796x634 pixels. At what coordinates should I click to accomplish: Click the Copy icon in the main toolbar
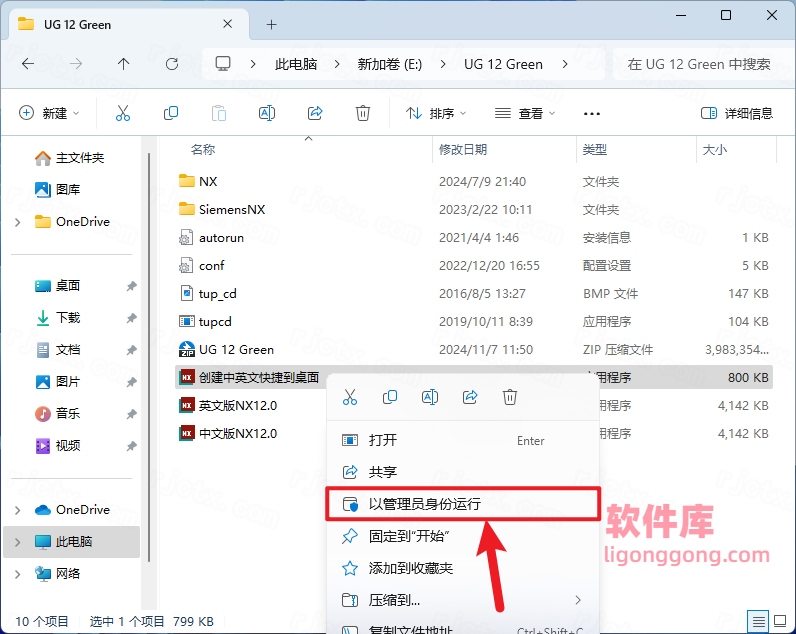(x=171, y=113)
